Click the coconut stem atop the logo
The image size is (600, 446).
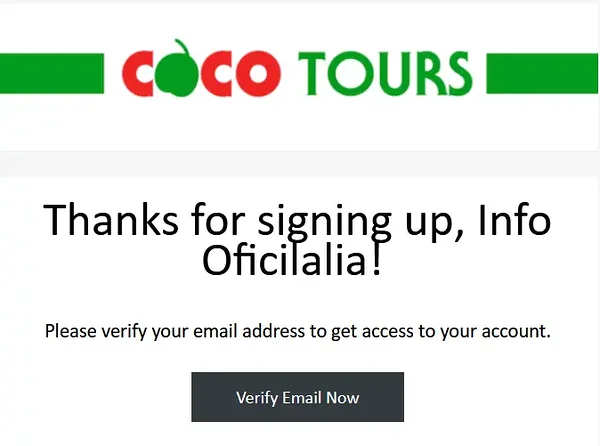(183, 48)
